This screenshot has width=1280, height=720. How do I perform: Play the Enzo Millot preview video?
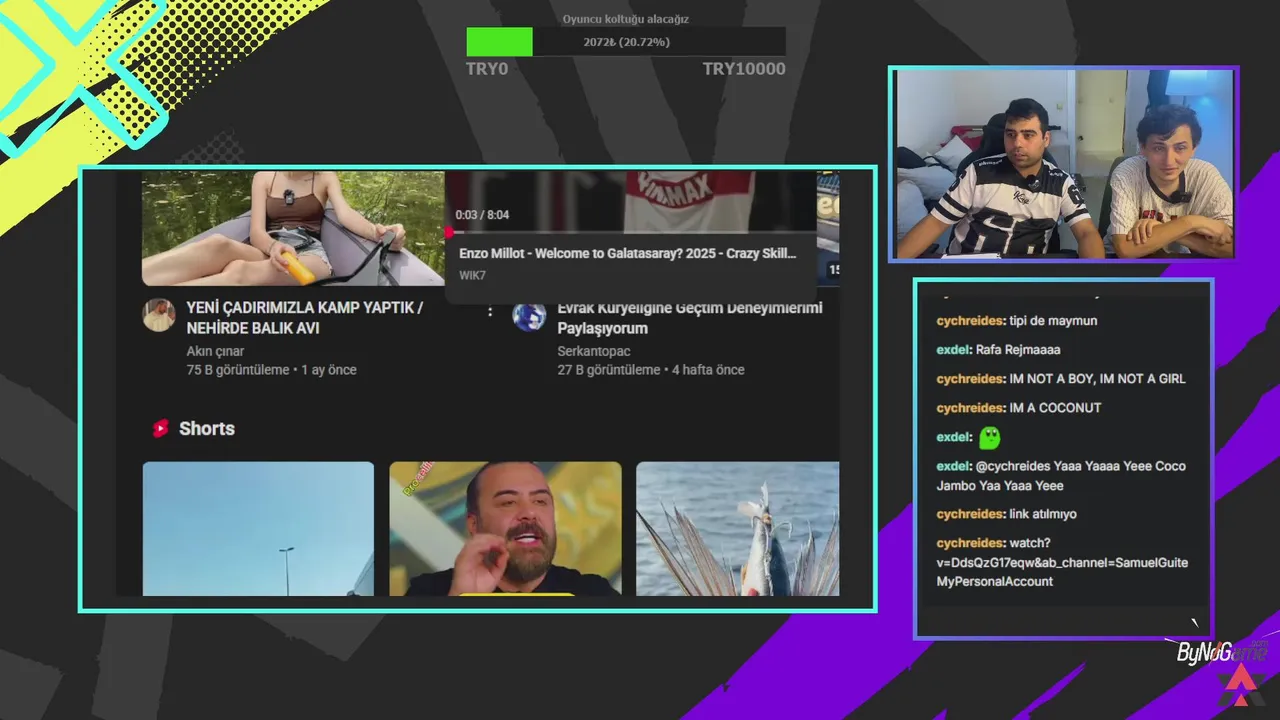(x=630, y=202)
